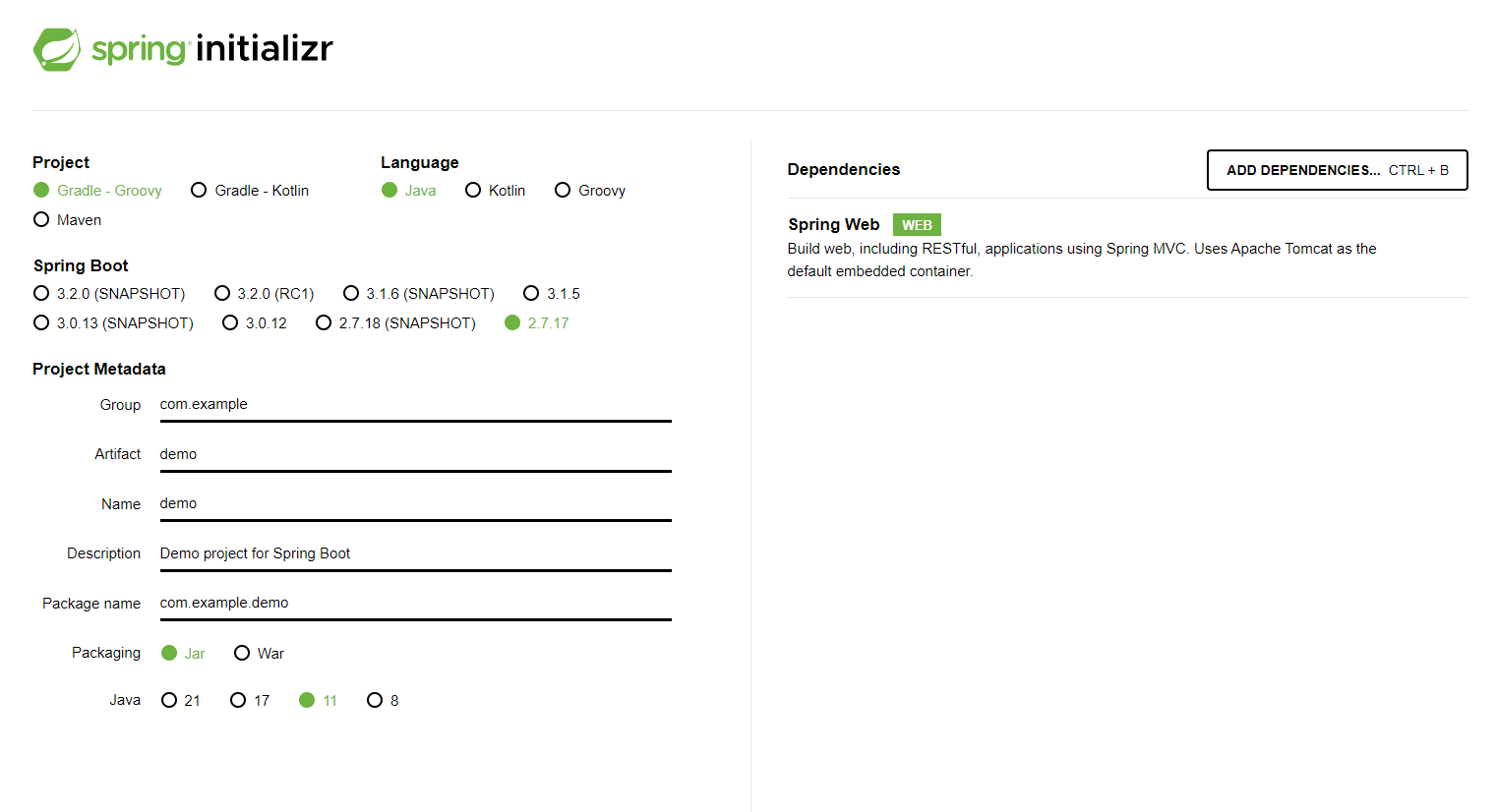Screen dimensions: 1496x812
Task: Select Spring Boot 3.0.13 (SNAPSHOT)
Action: pos(113,323)
